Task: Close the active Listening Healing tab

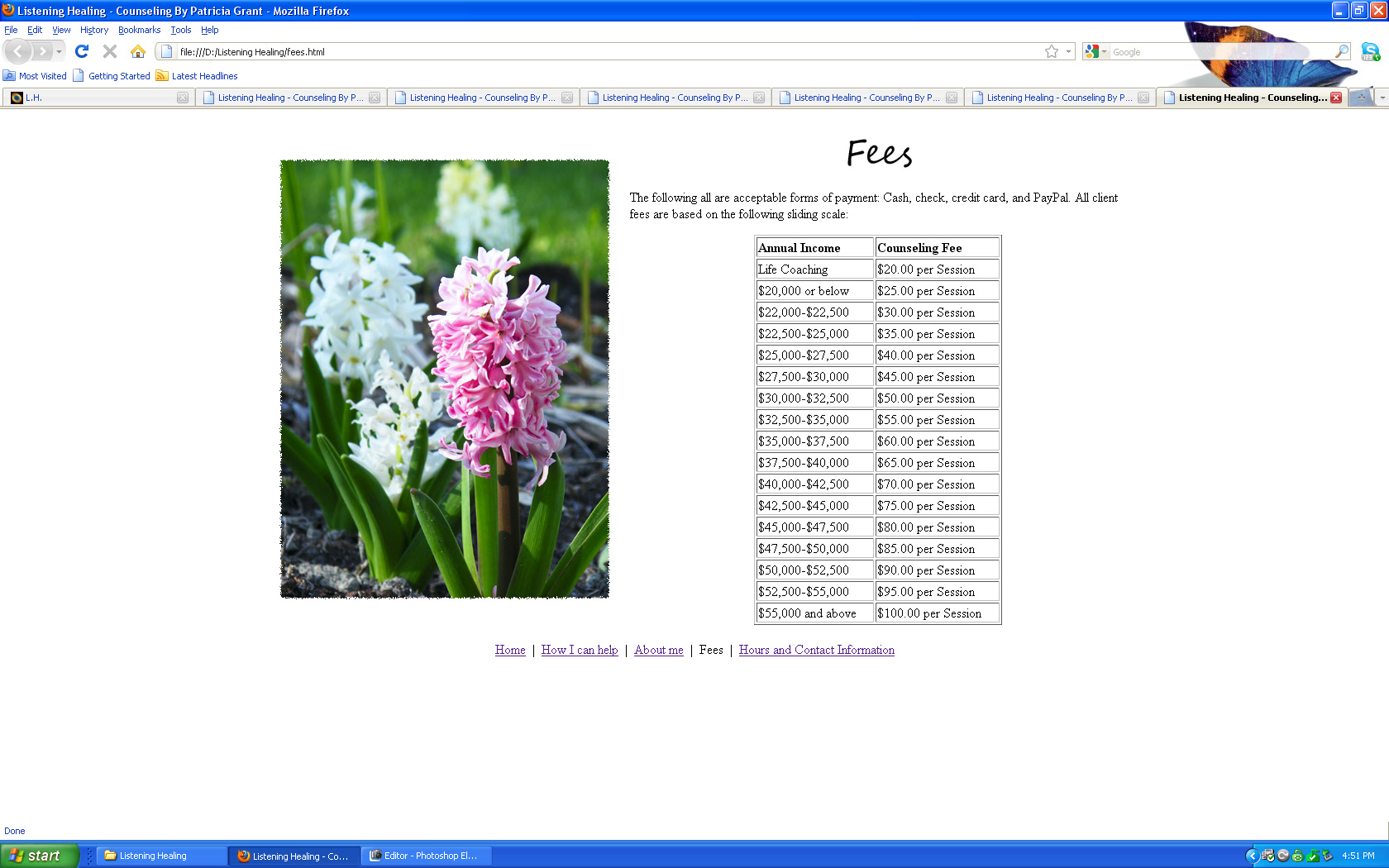Action: pyautogui.click(x=1335, y=98)
